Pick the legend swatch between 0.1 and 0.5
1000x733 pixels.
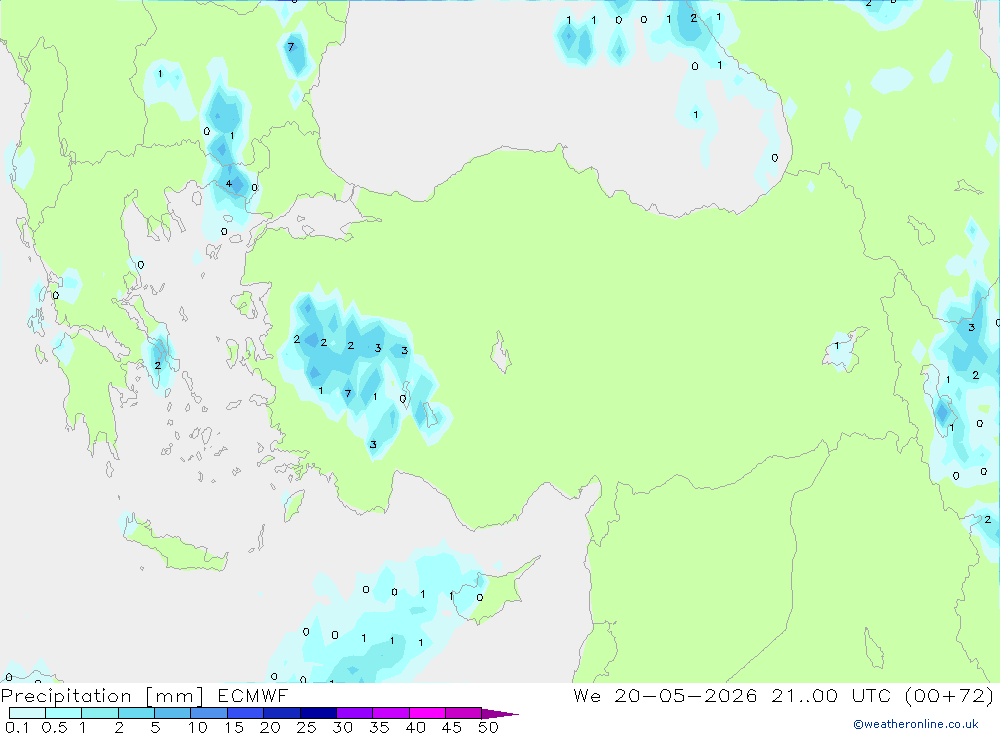pos(27,713)
